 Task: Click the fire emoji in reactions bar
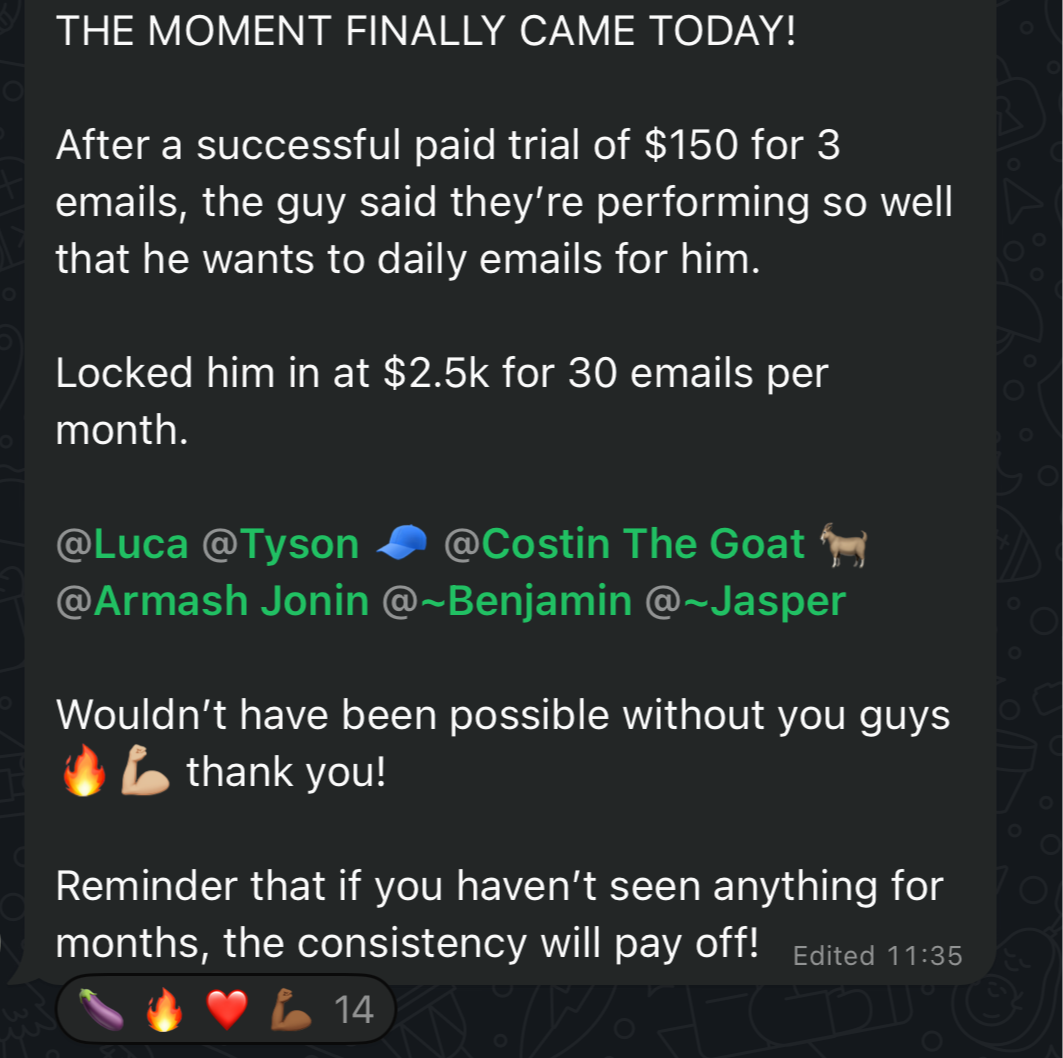(x=163, y=1011)
